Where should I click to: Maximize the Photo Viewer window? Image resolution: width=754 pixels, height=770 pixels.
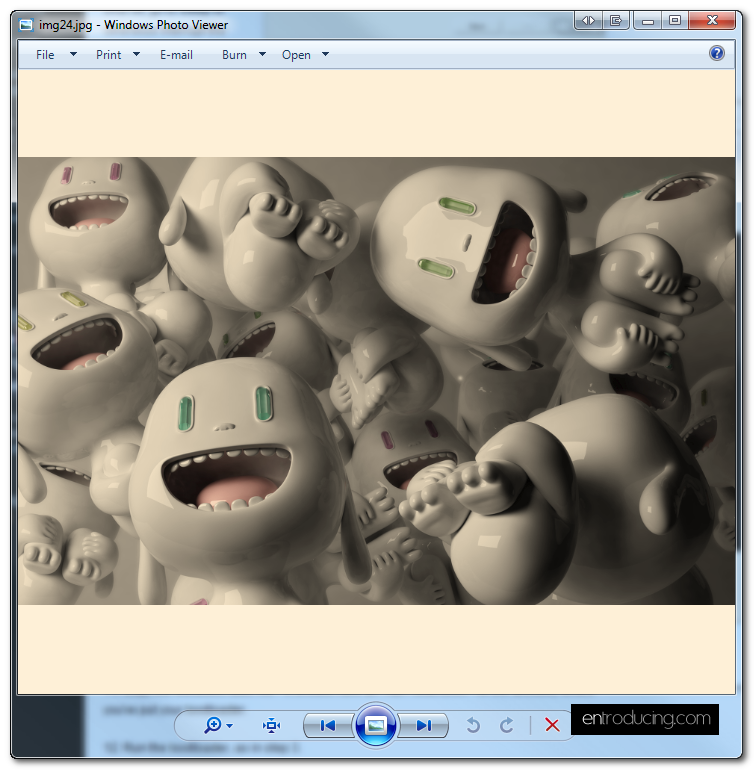point(675,21)
